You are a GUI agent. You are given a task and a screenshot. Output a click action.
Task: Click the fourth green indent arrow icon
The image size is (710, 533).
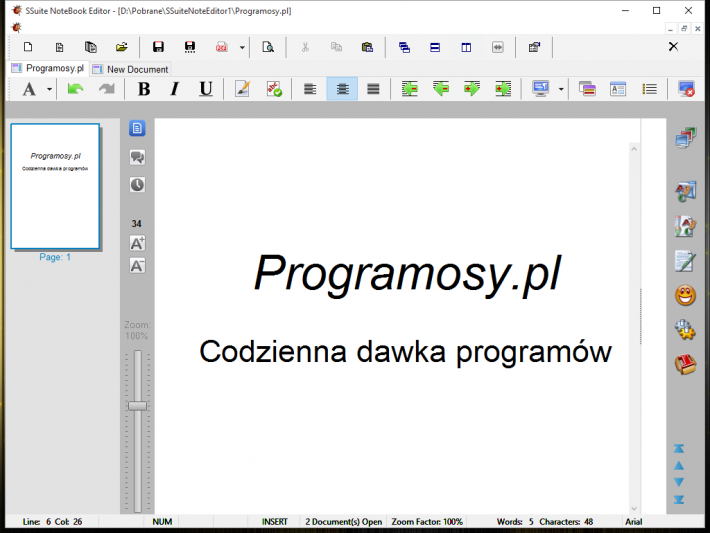click(503, 89)
